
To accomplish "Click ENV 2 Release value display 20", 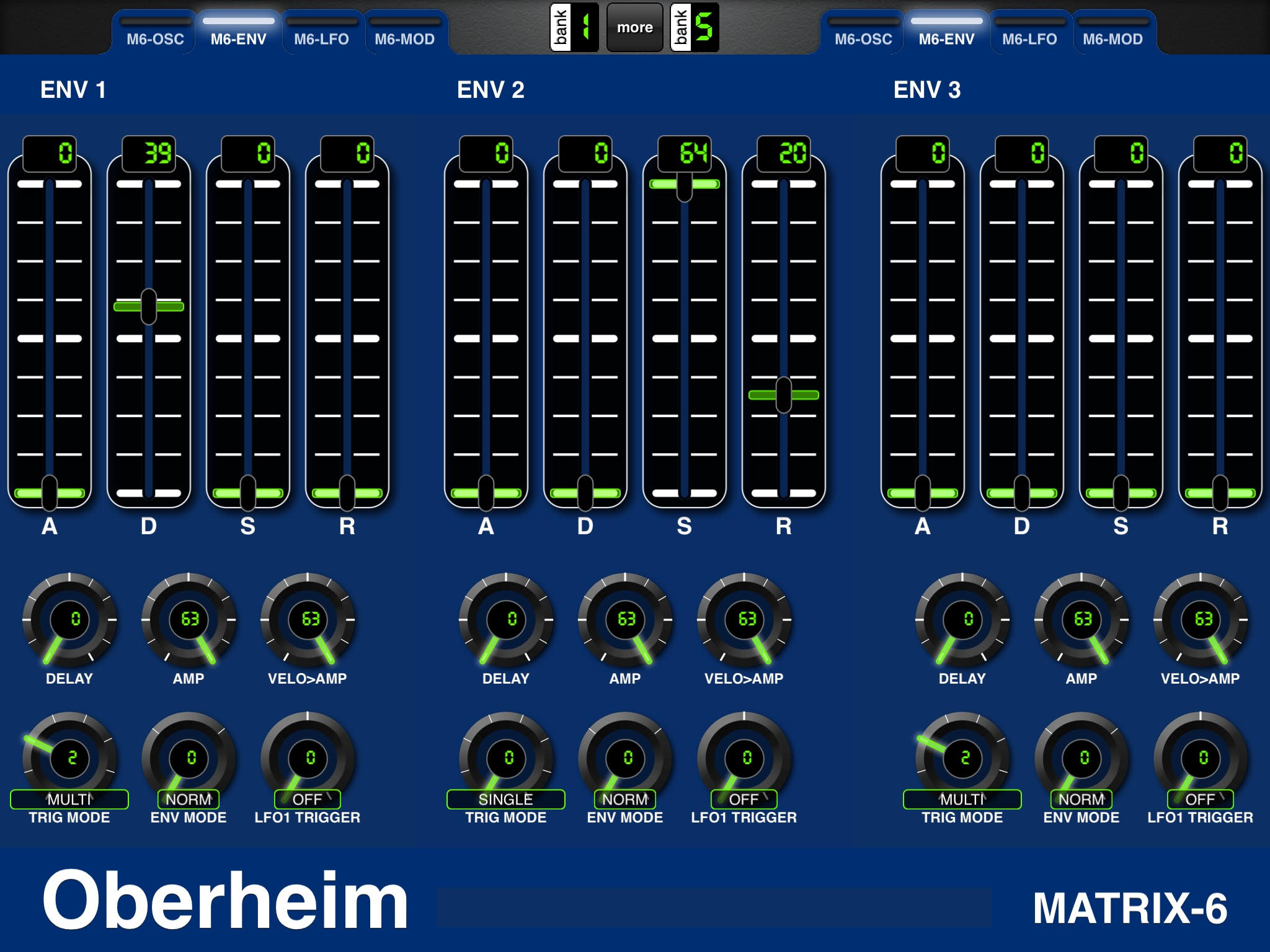I will pyautogui.click(x=784, y=153).
